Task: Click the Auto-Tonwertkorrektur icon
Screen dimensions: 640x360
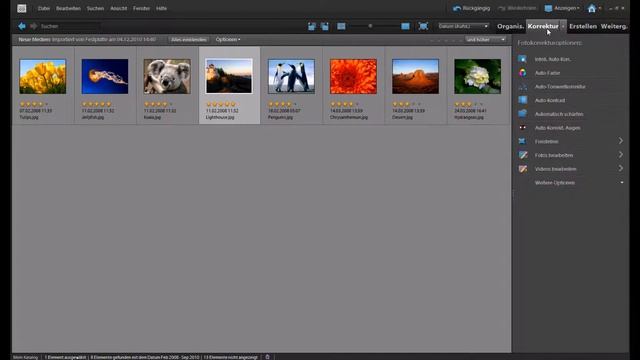Action: [x=522, y=87]
